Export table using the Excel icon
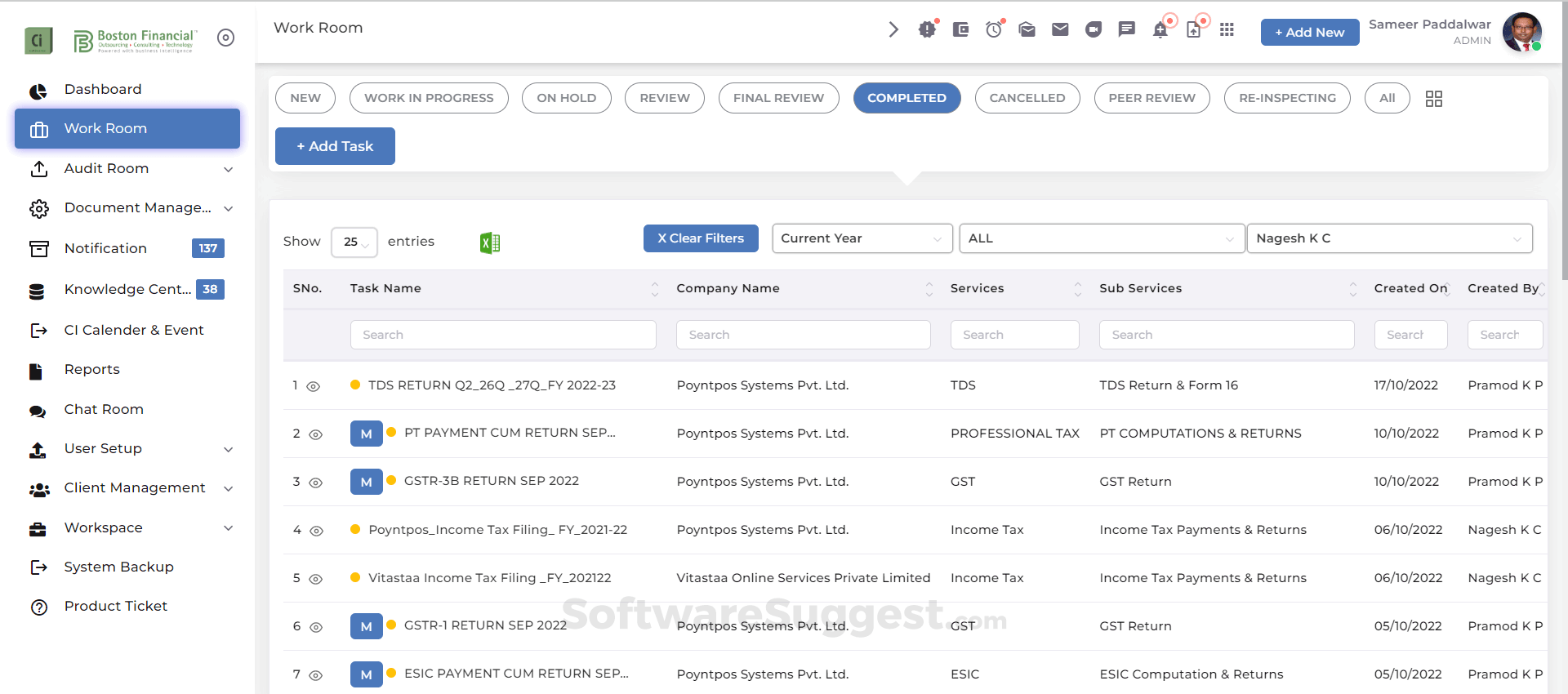 click(x=490, y=242)
